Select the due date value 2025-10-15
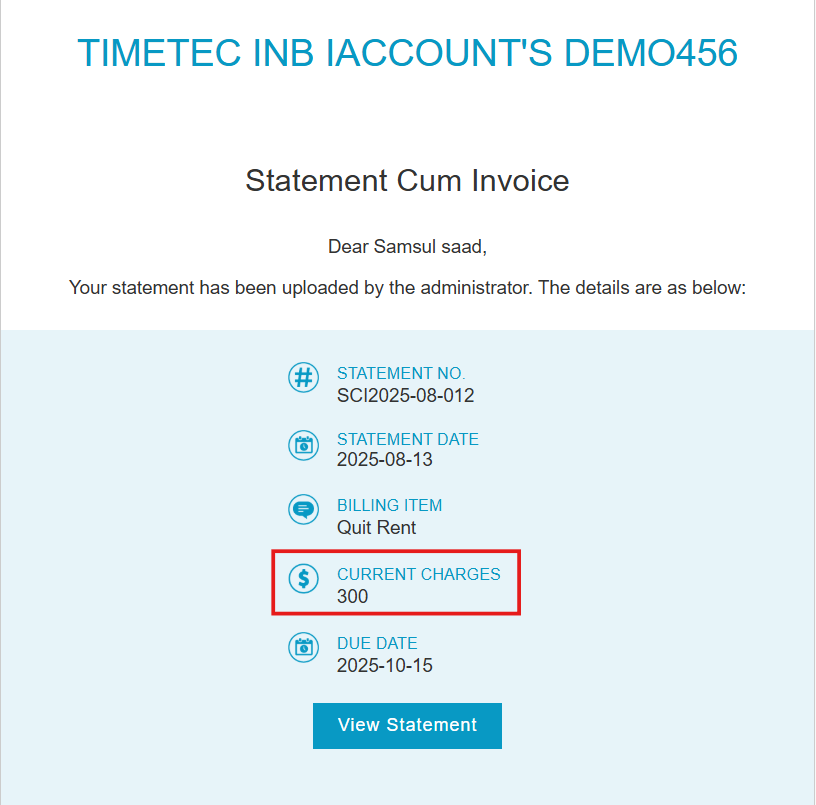The height and width of the screenshot is (805, 816). (x=385, y=666)
